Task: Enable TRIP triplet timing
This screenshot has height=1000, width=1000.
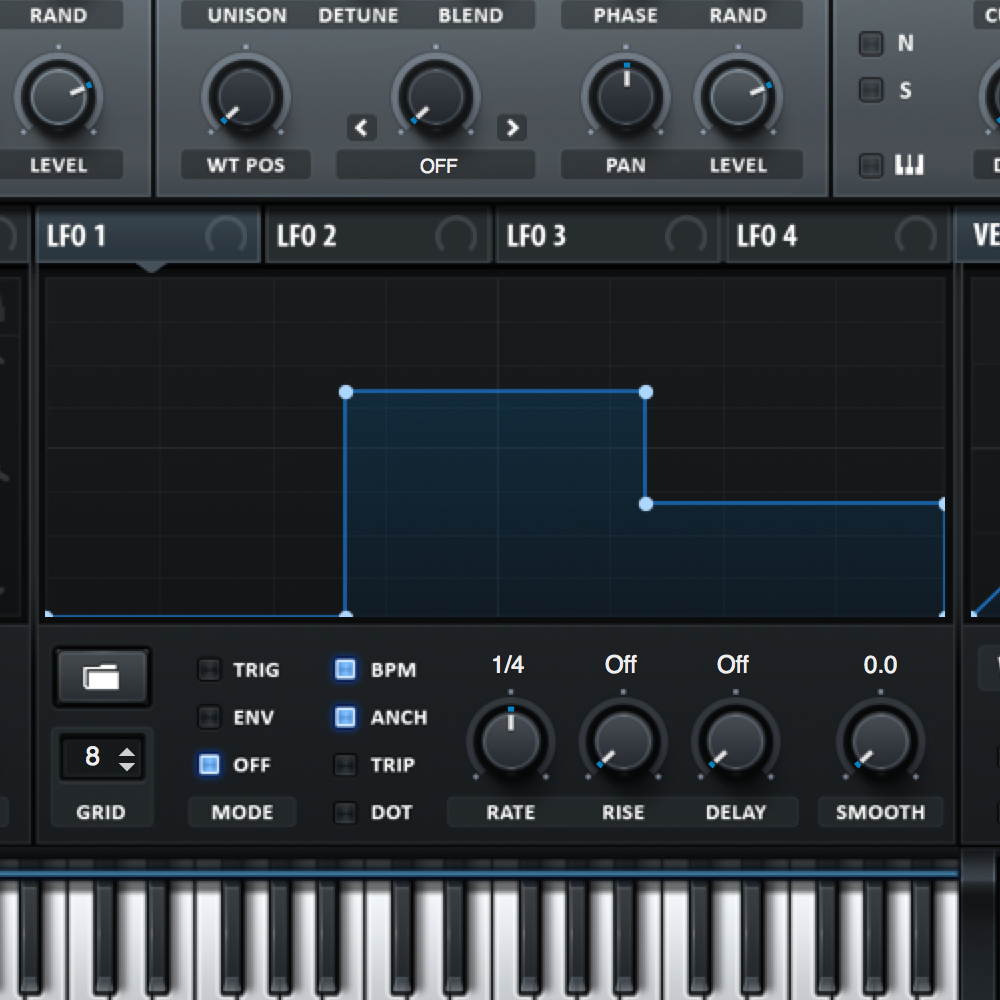Action: point(345,764)
